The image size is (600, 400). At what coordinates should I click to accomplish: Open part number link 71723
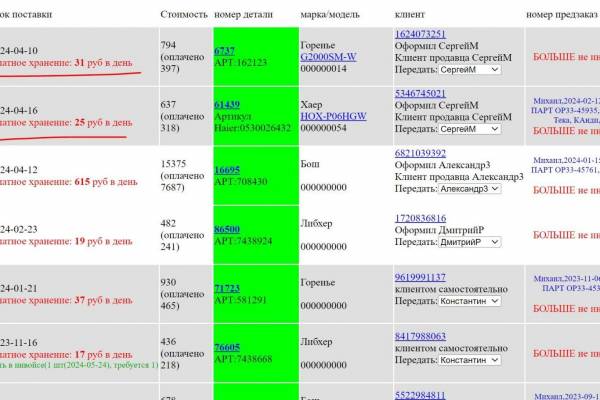coord(227,289)
